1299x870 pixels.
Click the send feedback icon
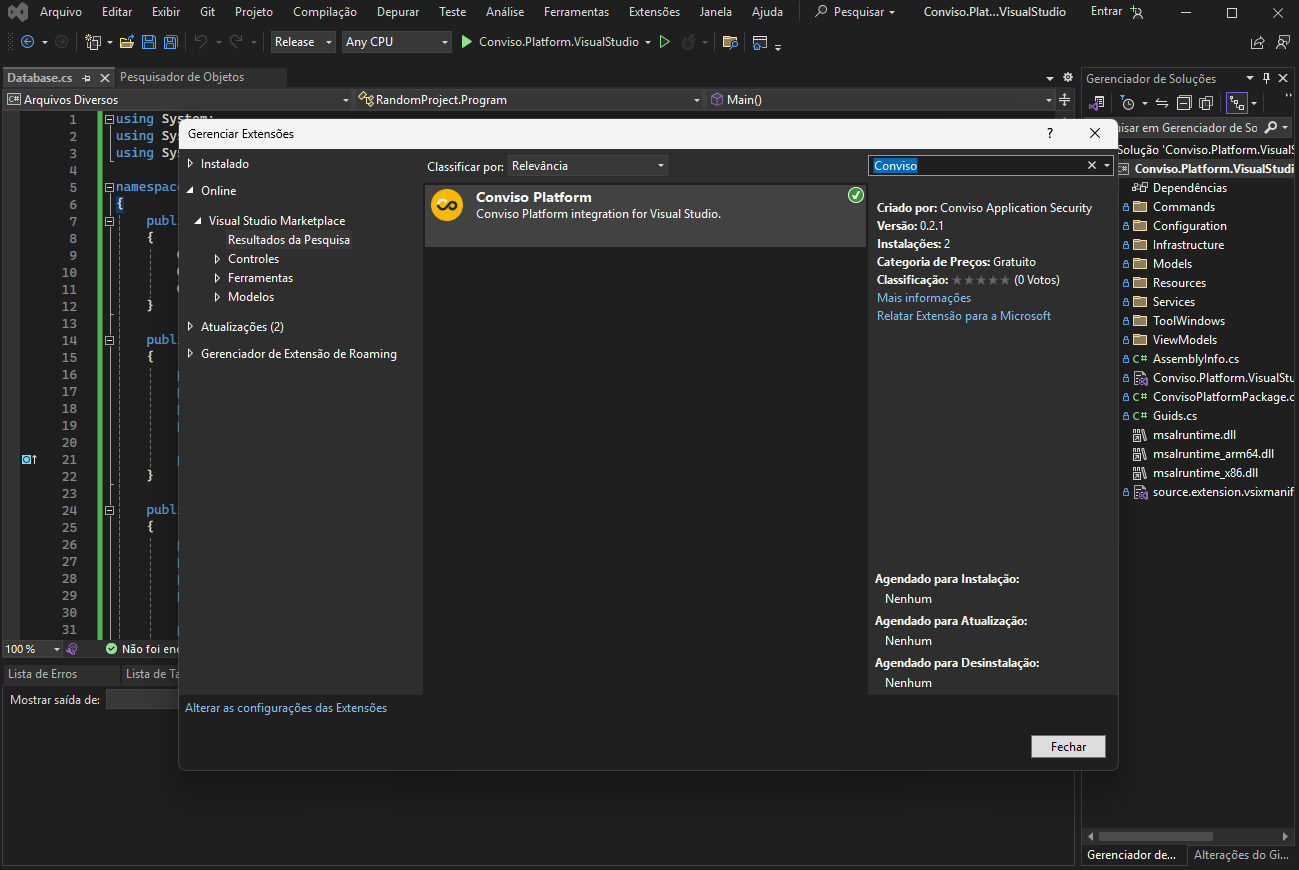1283,42
